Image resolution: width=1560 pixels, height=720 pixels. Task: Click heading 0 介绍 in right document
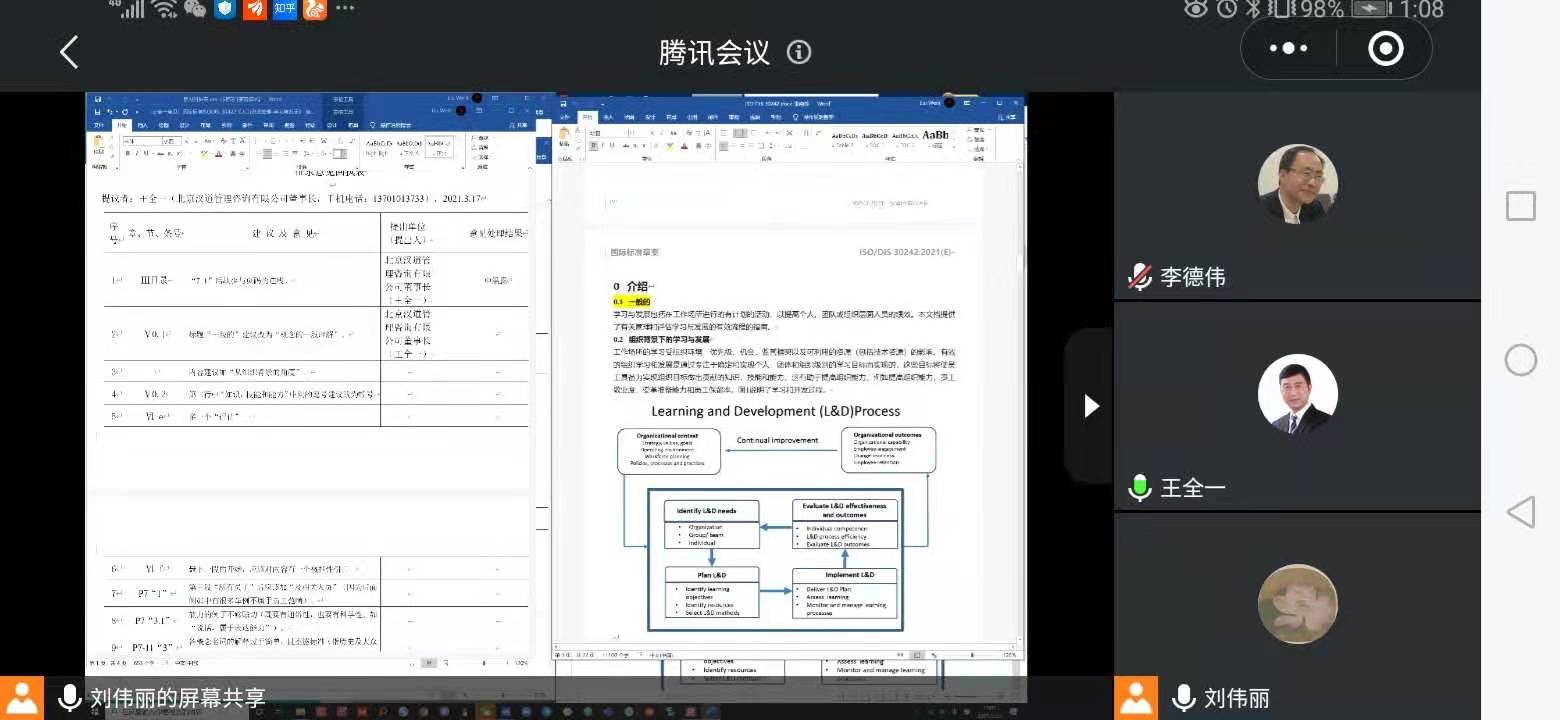tap(632, 287)
